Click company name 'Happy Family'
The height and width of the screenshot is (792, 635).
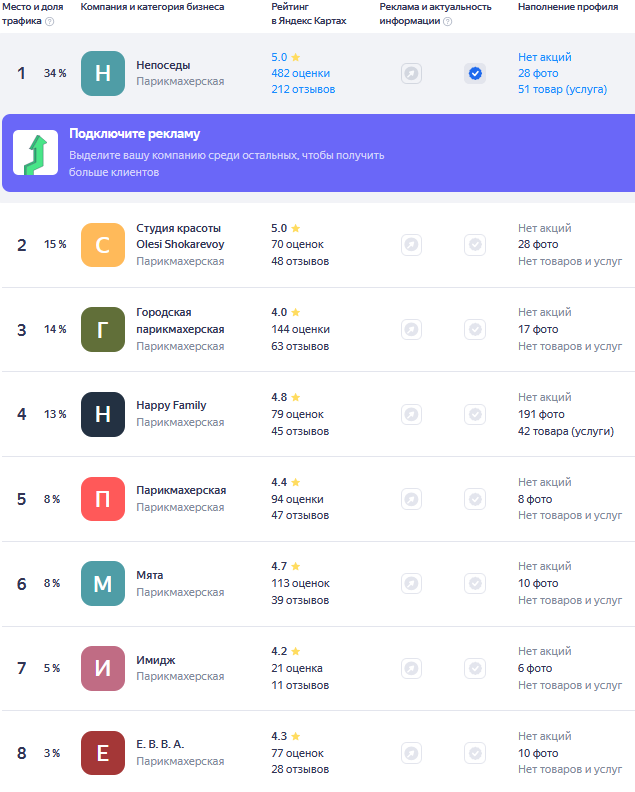coord(171,406)
